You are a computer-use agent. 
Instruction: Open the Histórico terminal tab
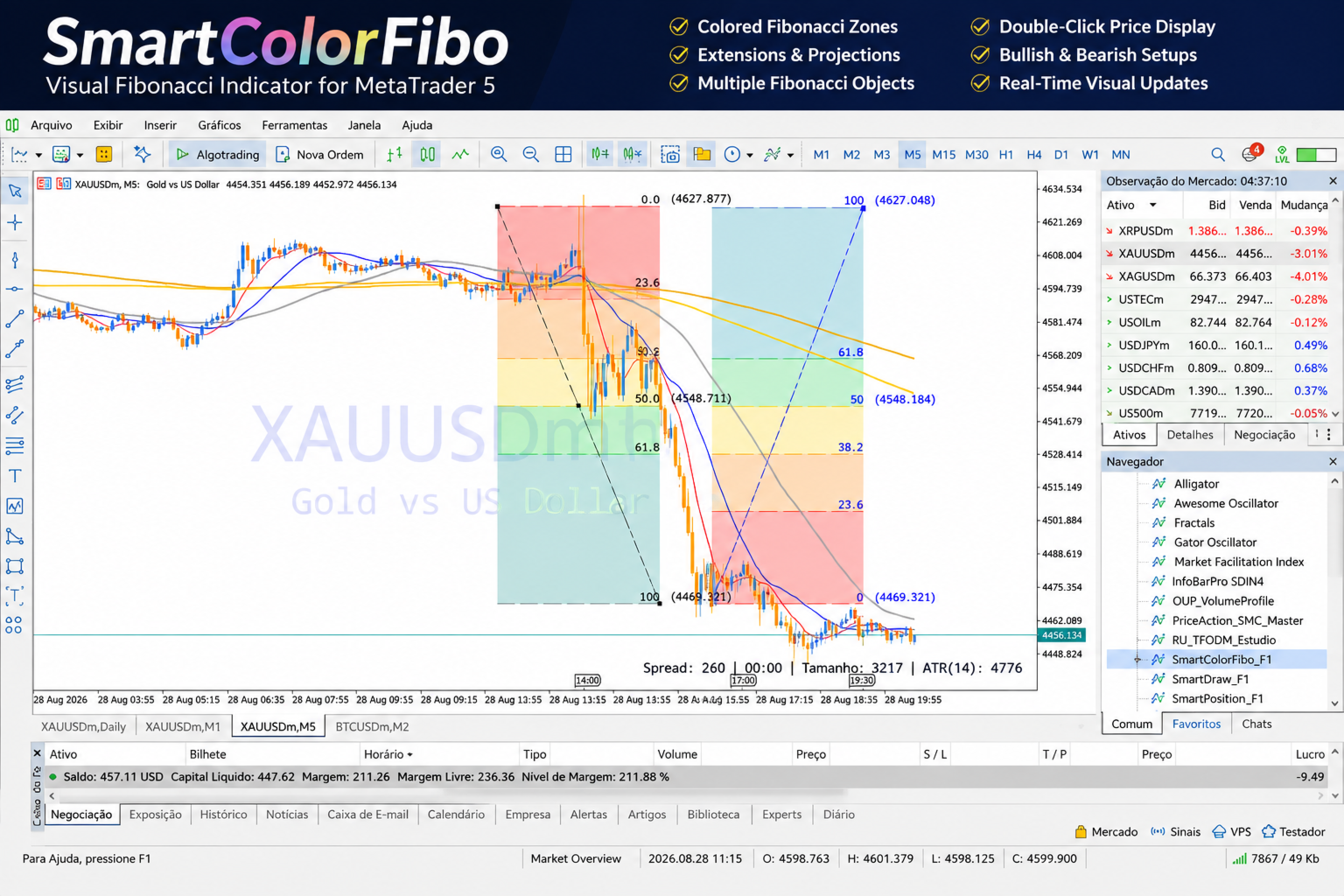(223, 815)
